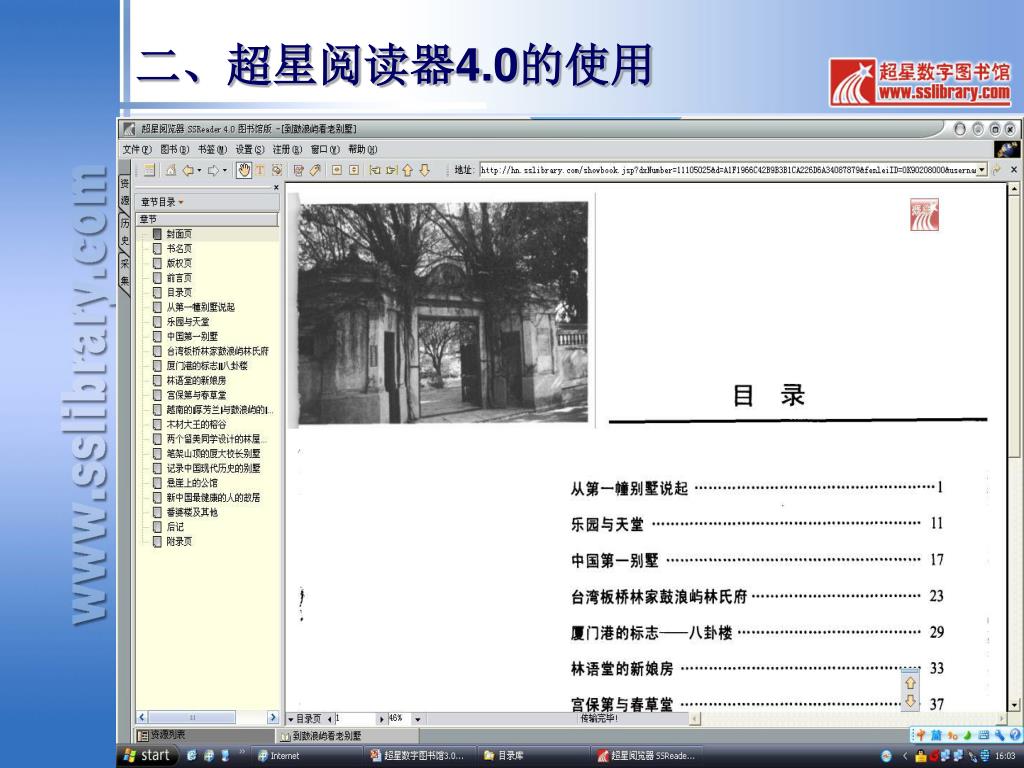Open the back button history dropdown
1024x768 pixels.
pos(199,170)
